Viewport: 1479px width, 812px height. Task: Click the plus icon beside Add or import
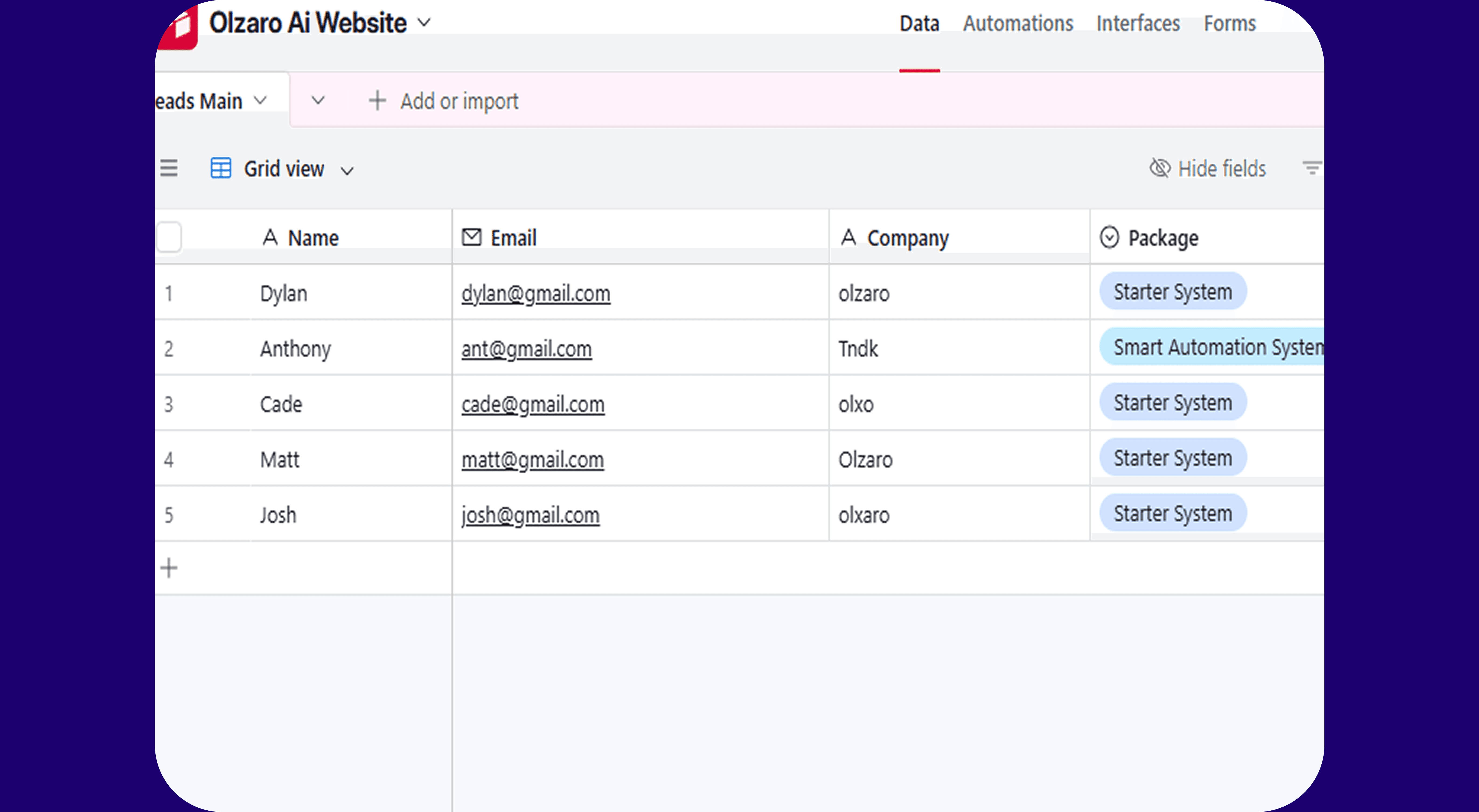(x=377, y=100)
